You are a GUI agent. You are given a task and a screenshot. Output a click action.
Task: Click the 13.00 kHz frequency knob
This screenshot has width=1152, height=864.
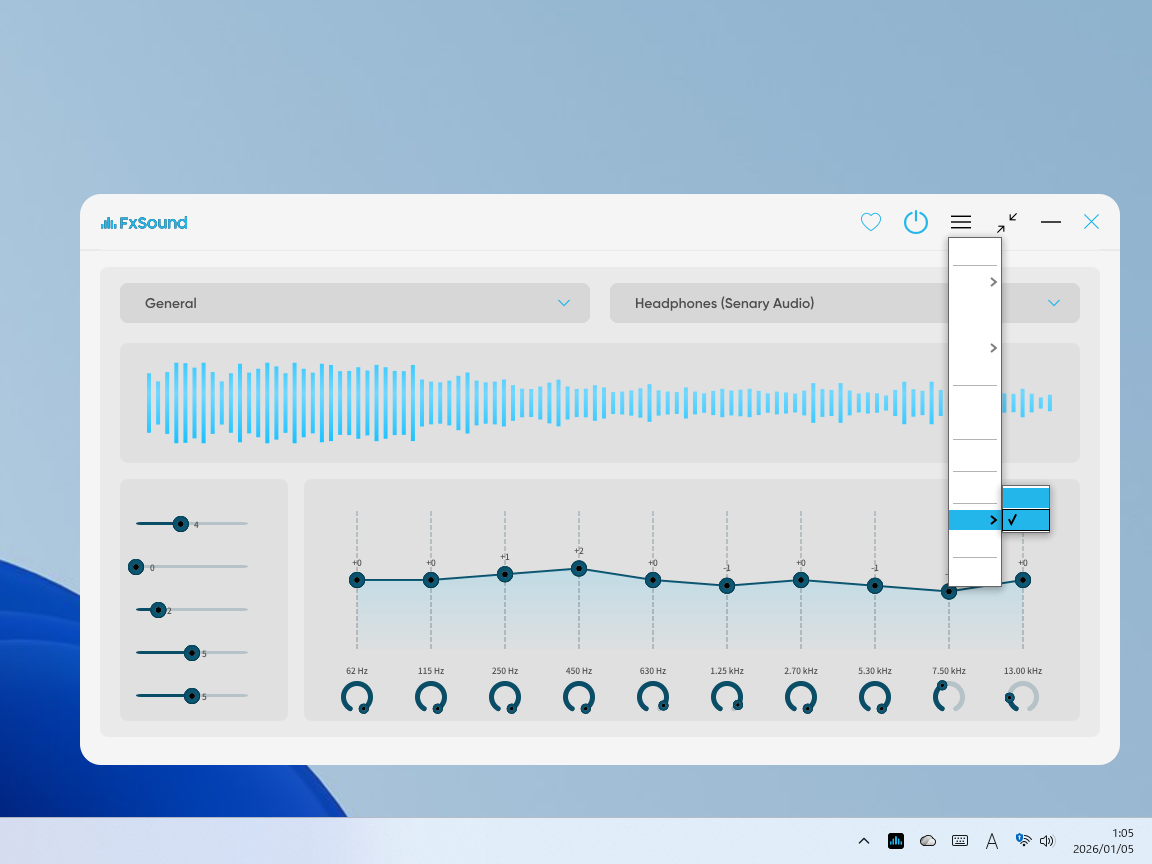(x=1023, y=697)
